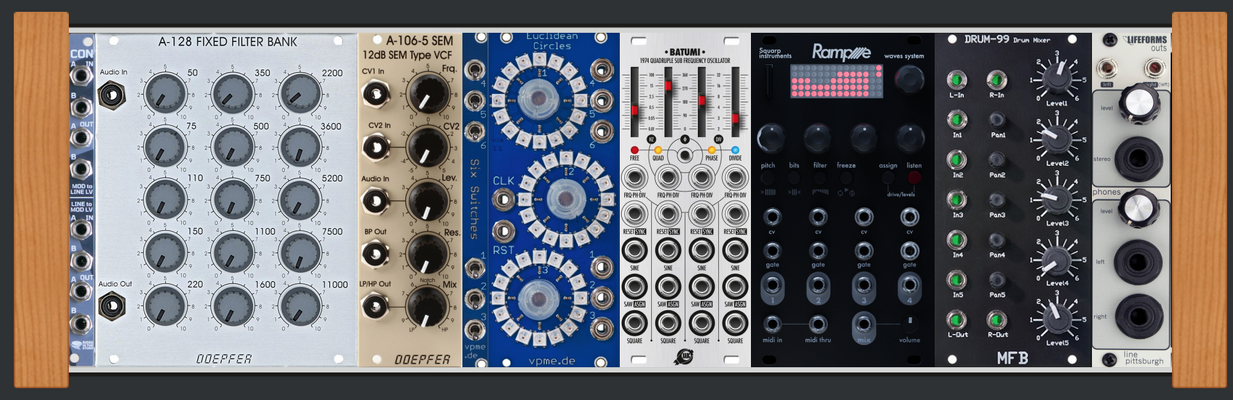Click the A-128 Audio Out jack
The width and height of the screenshot is (1233, 400).
(112, 306)
